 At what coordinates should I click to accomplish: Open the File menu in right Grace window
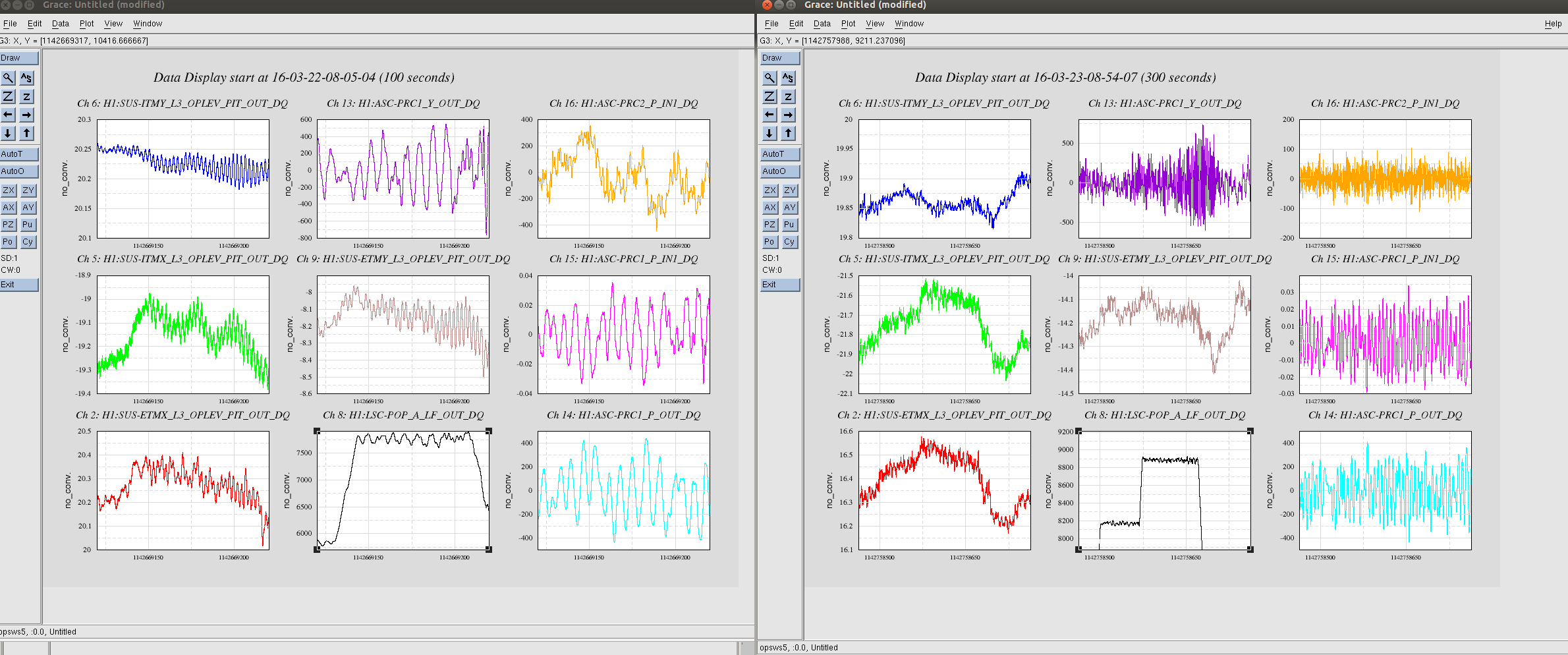click(x=771, y=24)
